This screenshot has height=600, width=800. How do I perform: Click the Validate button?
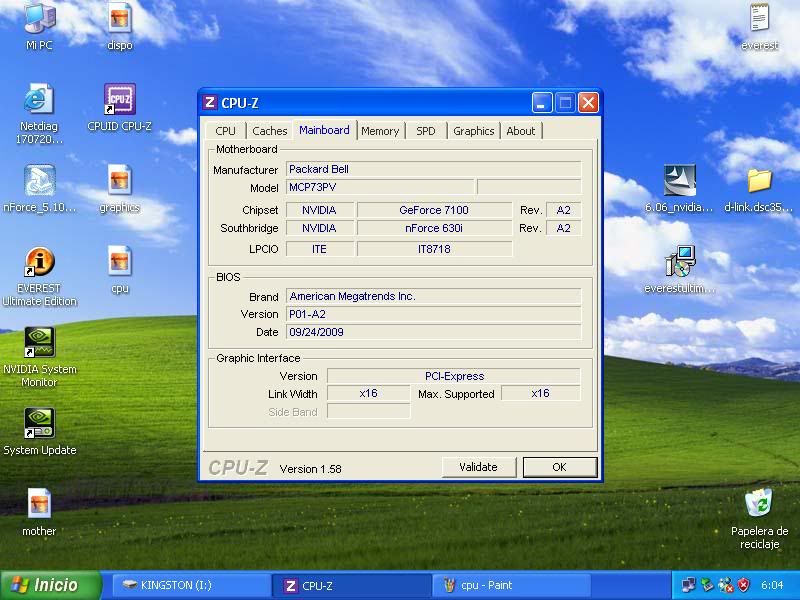click(479, 467)
